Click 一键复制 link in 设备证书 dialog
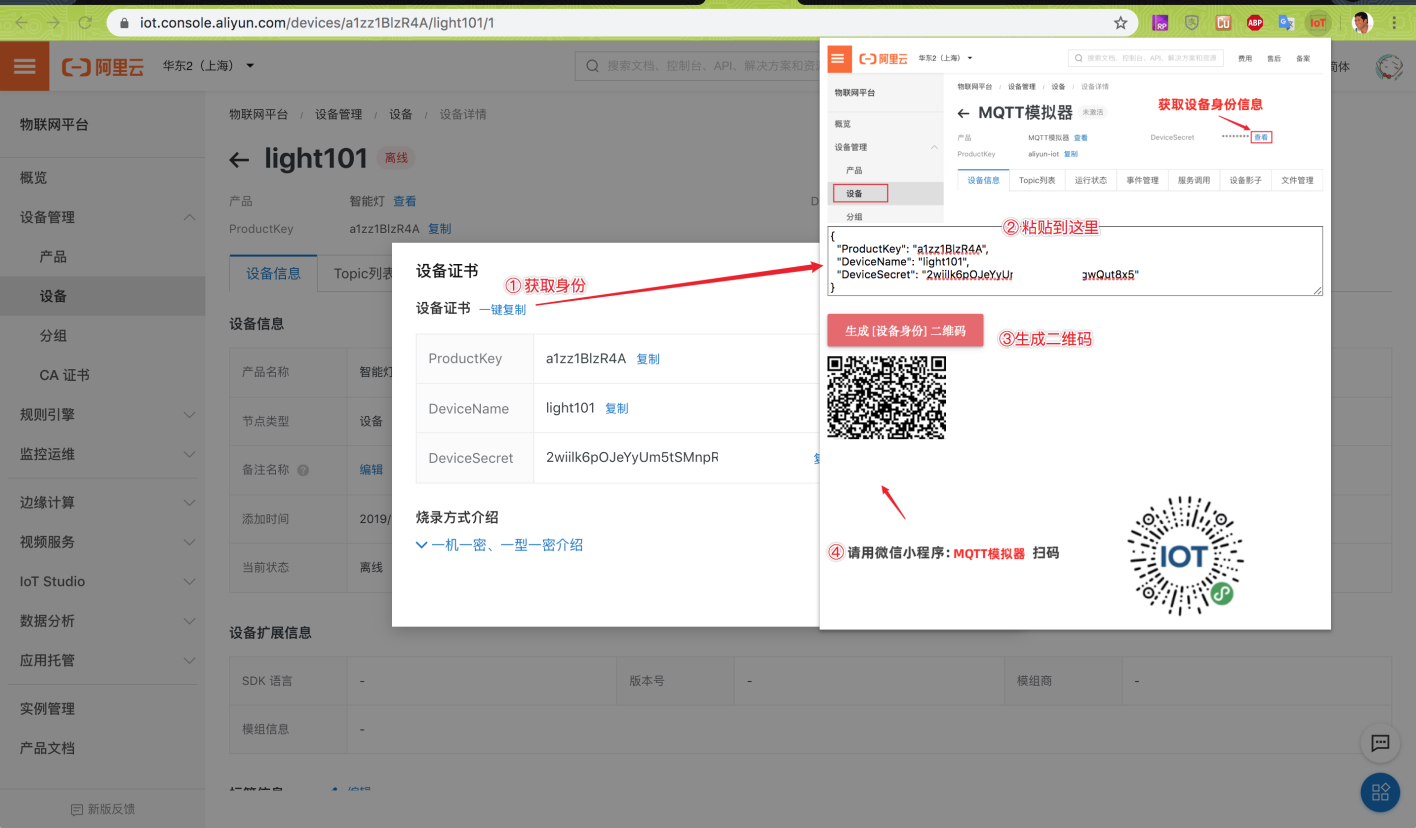The height and width of the screenshot is (828, 1416). tap(502, 310)
